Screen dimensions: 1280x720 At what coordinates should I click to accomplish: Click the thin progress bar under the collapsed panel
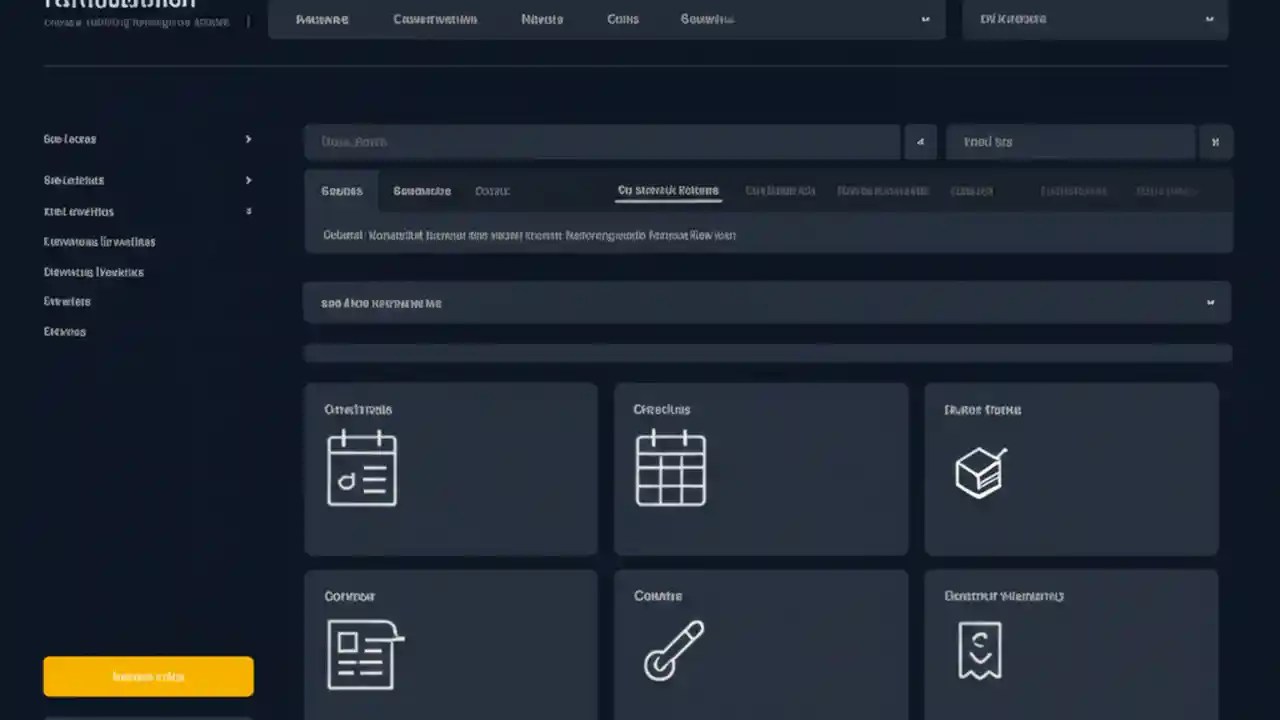click(767, 352)
